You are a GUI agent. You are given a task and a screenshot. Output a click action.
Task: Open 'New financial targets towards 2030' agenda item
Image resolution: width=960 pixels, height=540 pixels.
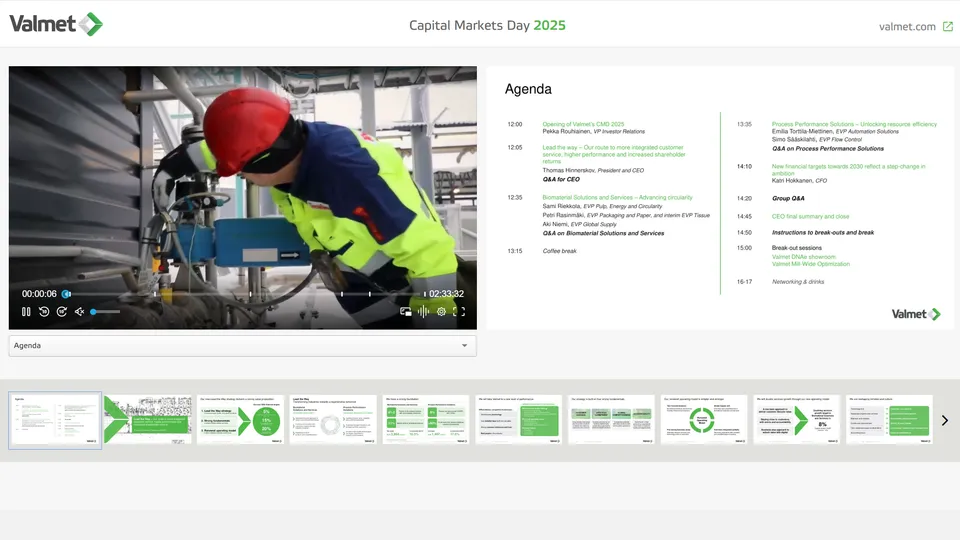point(849,170)
